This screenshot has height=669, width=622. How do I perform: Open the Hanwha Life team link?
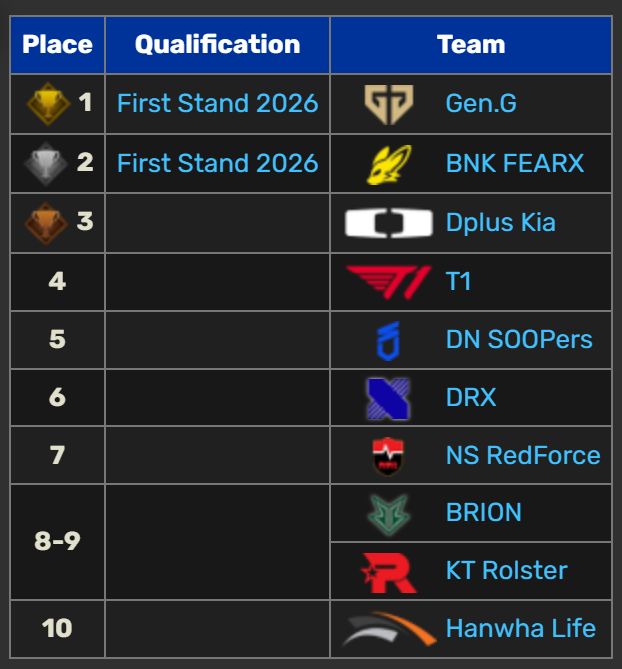pos(520,629)
